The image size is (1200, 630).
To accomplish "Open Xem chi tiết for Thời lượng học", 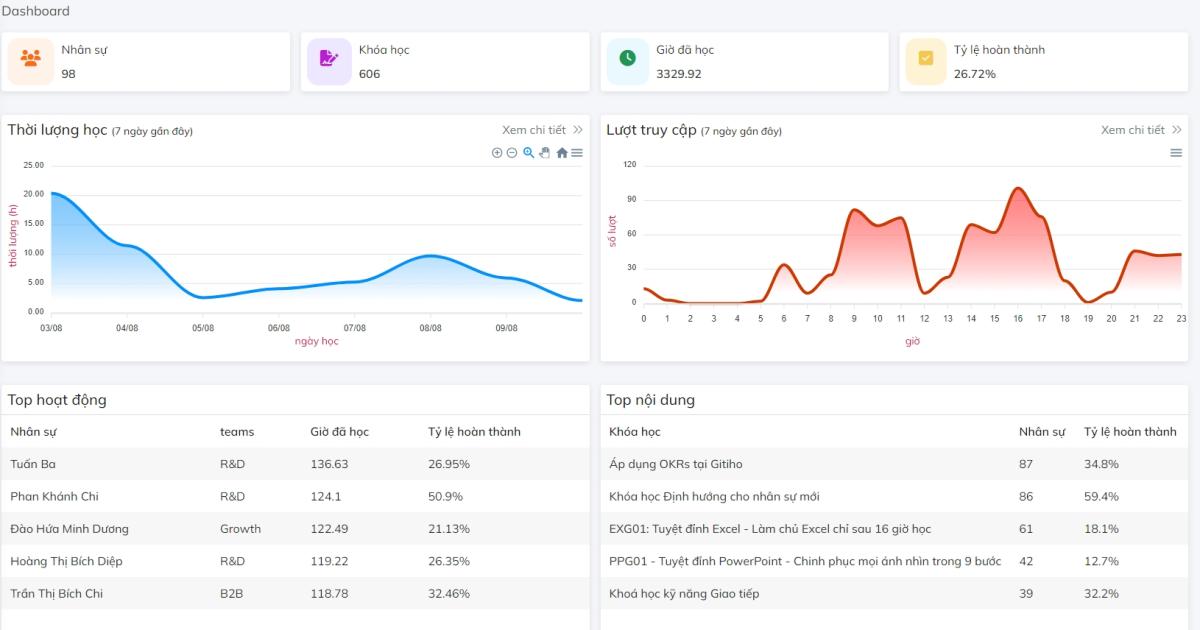I will tap(542, 130).
